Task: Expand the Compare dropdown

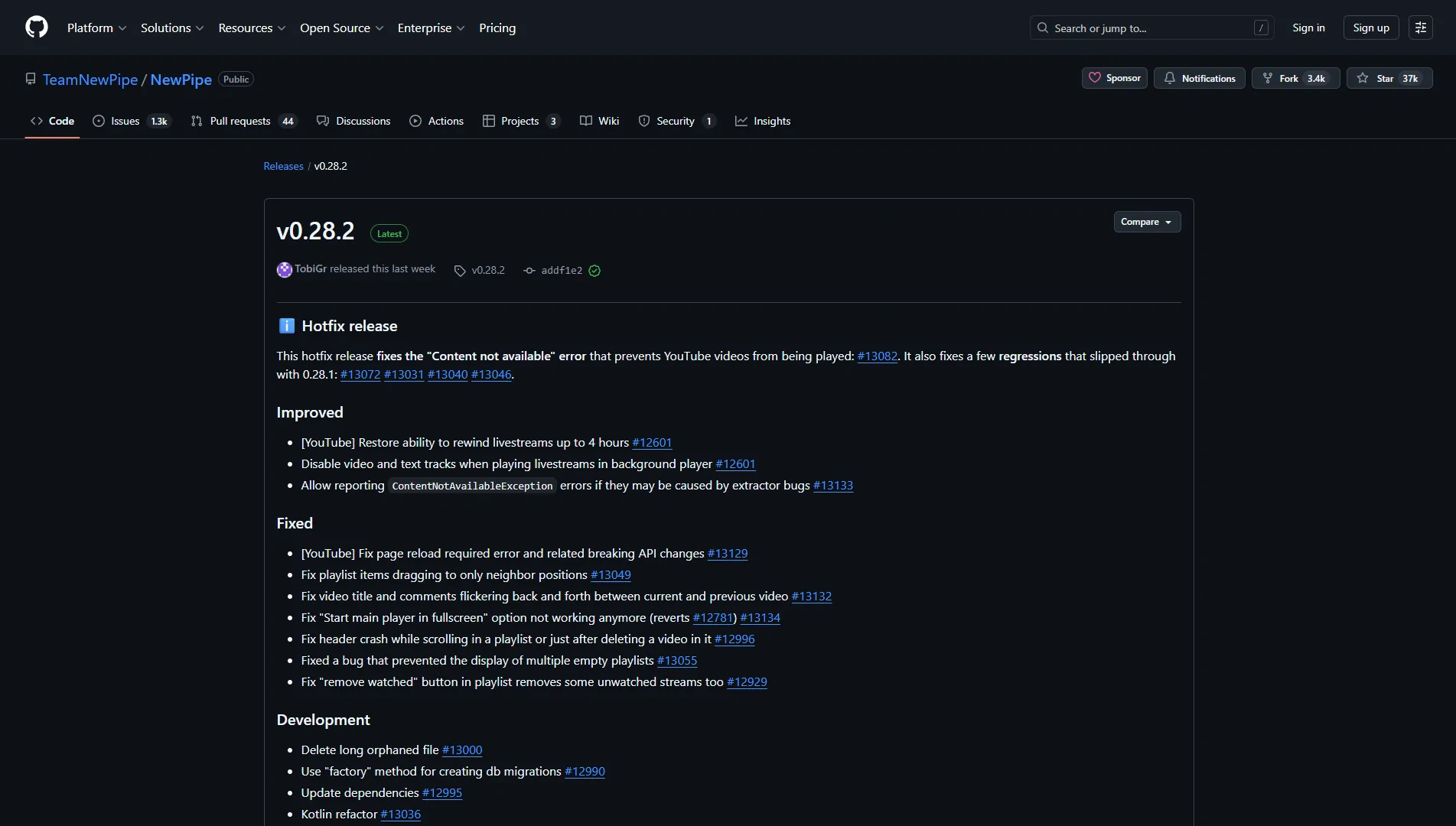Action: [x=1146, y=222]
